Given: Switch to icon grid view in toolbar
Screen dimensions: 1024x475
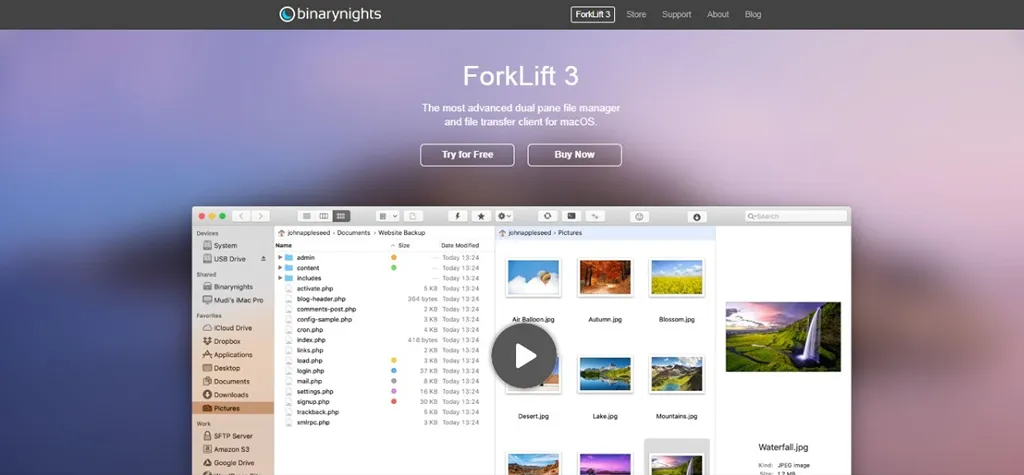Looking at the screenshot, I should click(x=341, y=216).
